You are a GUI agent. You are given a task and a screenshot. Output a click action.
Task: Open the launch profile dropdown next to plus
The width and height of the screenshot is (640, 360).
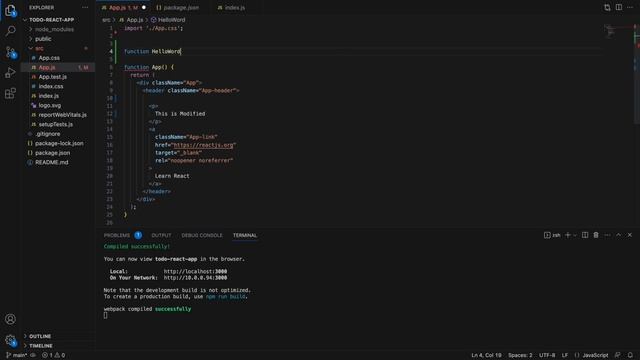[575, 235]
